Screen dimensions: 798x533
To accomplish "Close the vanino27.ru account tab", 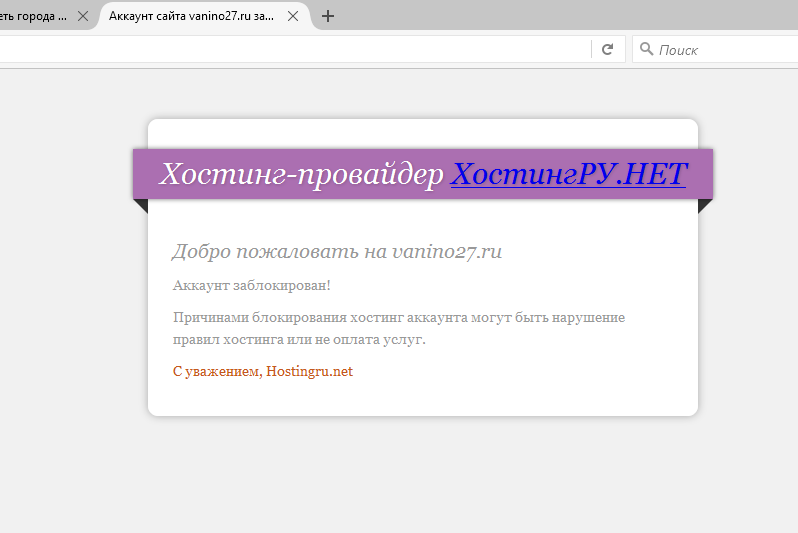I will click(x=293, y=16).
